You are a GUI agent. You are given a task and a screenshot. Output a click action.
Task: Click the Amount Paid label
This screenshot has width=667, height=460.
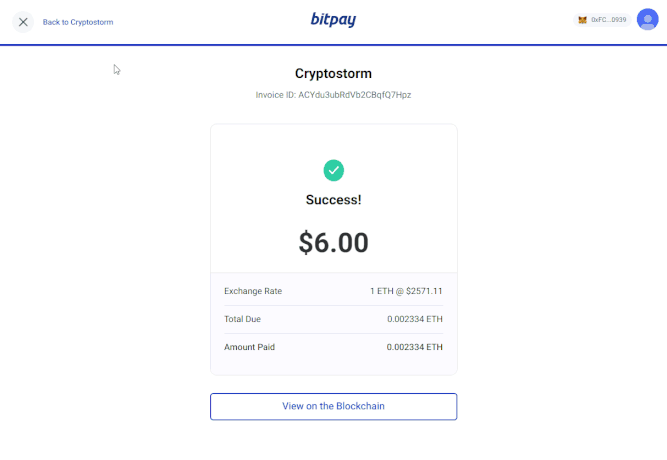(250, 347)
